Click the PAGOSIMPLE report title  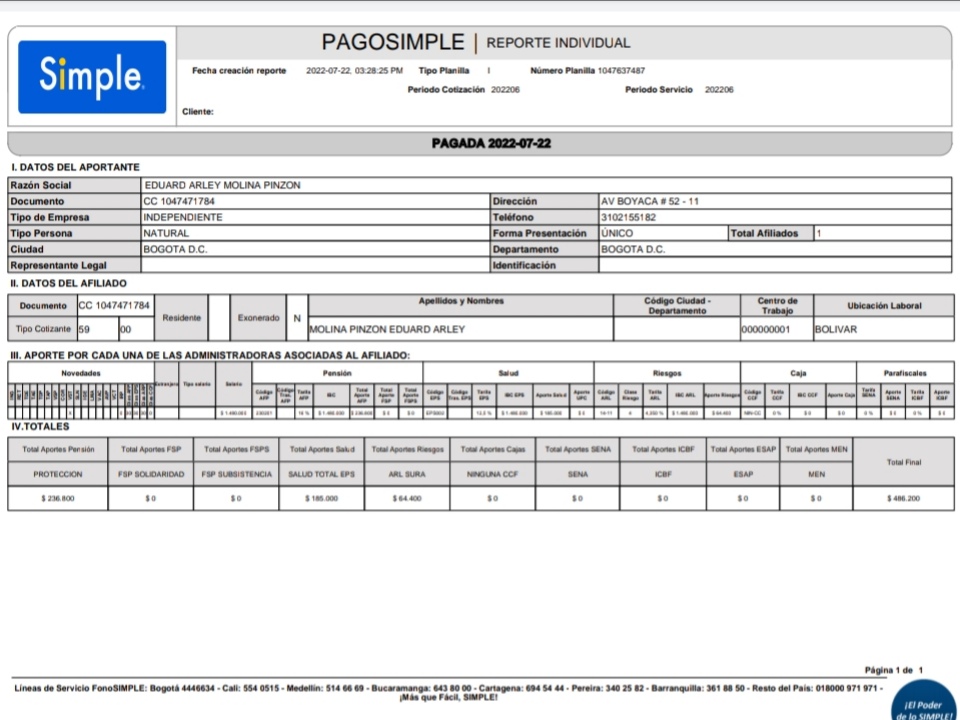393,42
